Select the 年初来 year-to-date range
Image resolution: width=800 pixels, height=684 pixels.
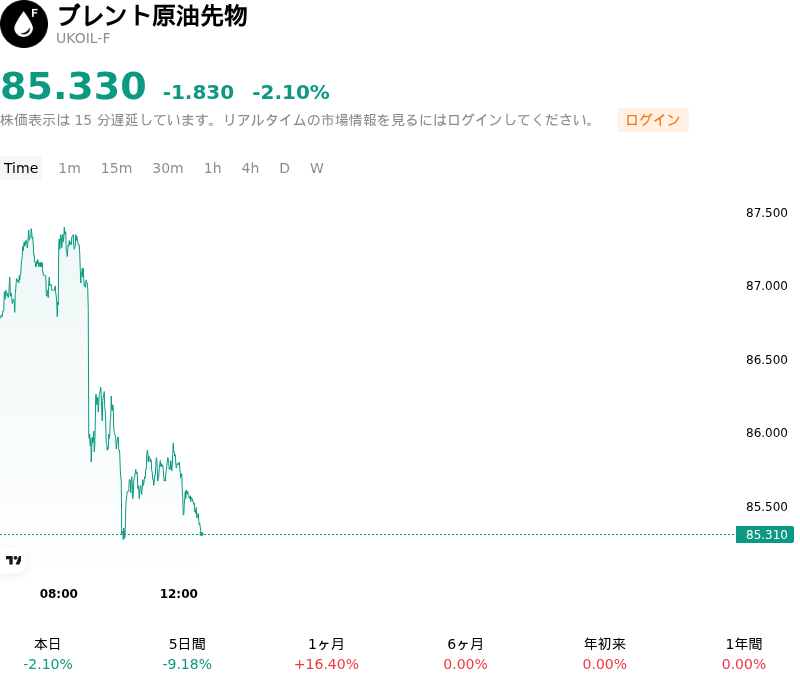click(605, 654)
